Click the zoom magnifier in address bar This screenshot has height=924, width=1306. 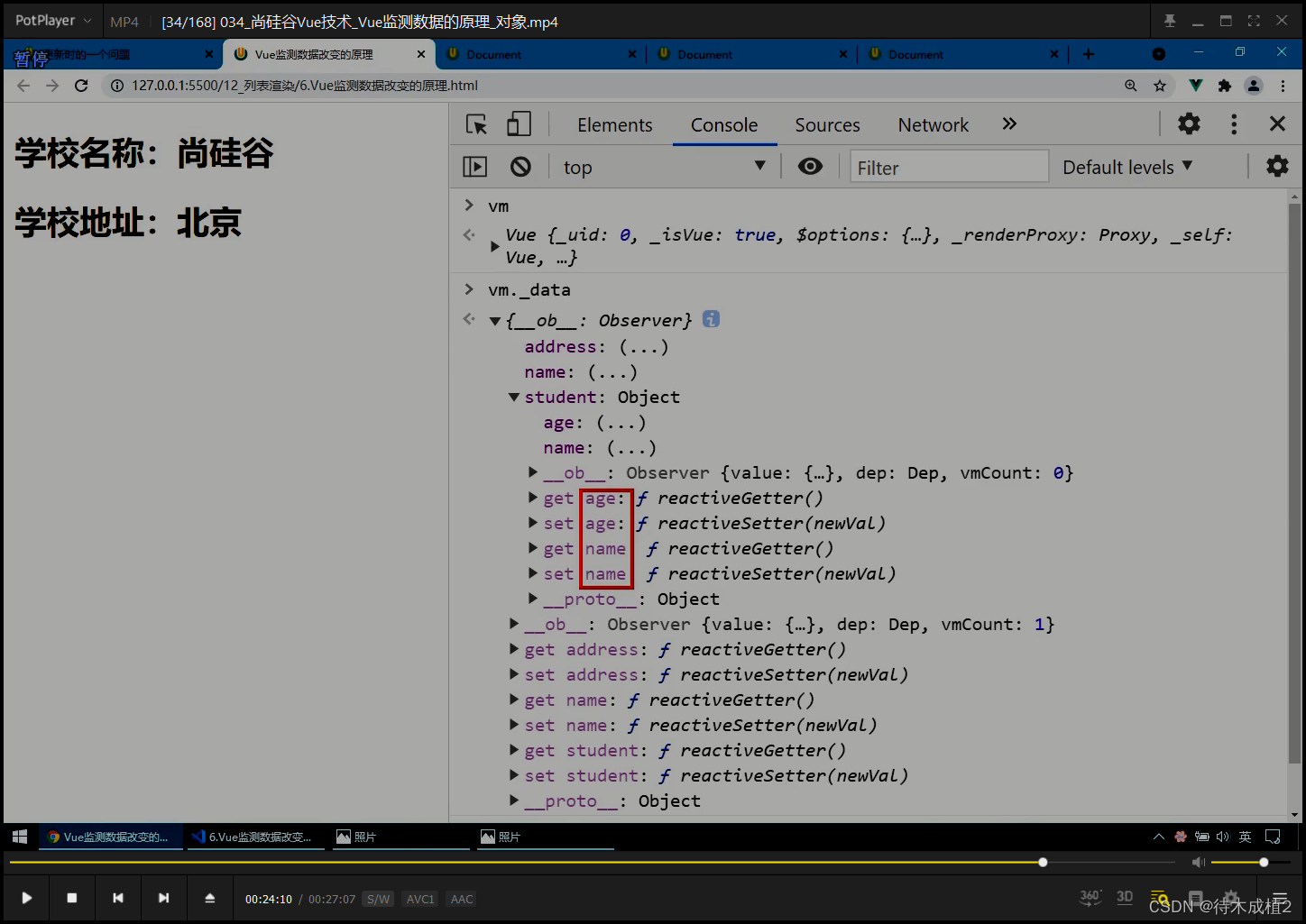[x=1130, y=86]
